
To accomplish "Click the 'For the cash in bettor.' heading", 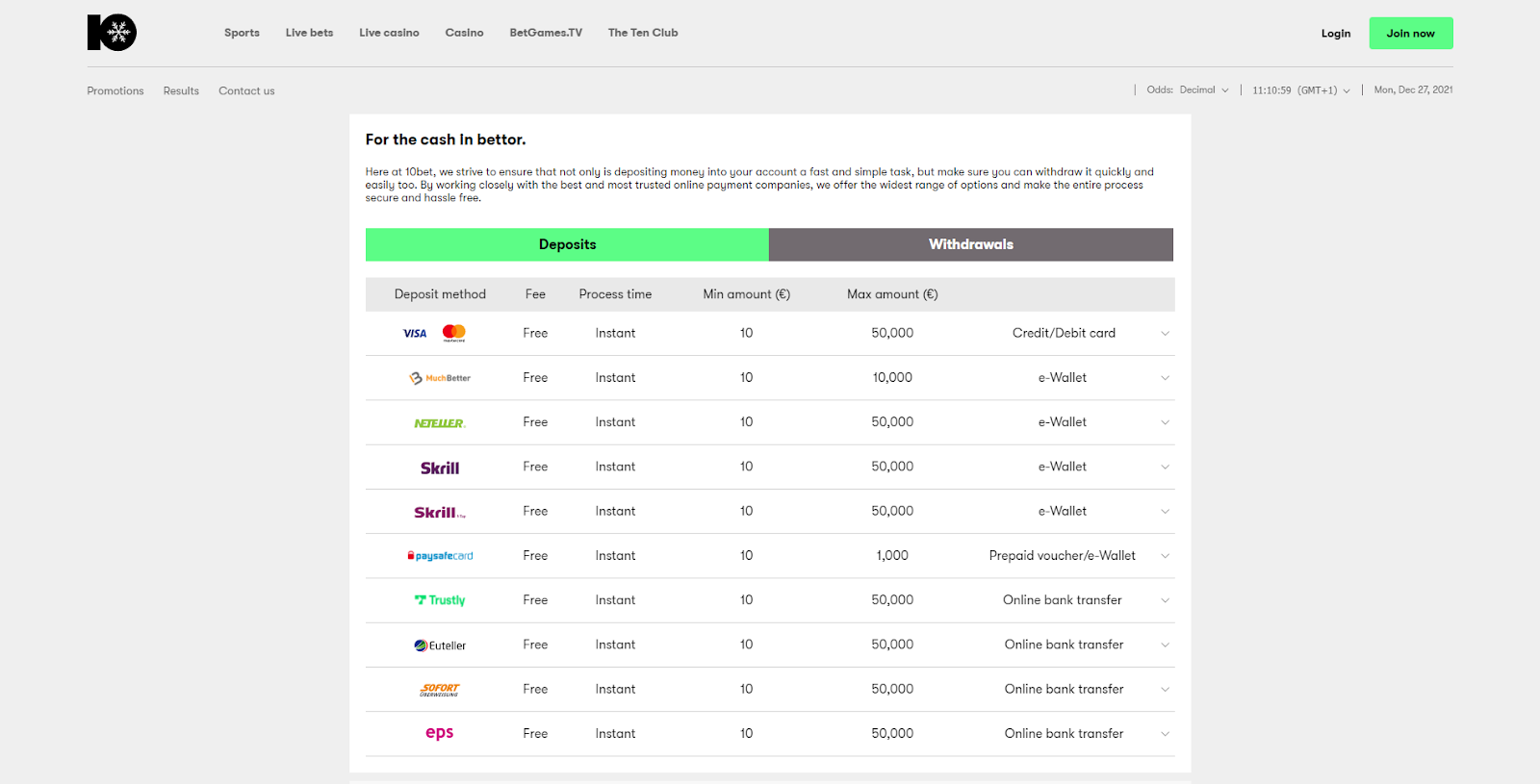I will [446, 139].
